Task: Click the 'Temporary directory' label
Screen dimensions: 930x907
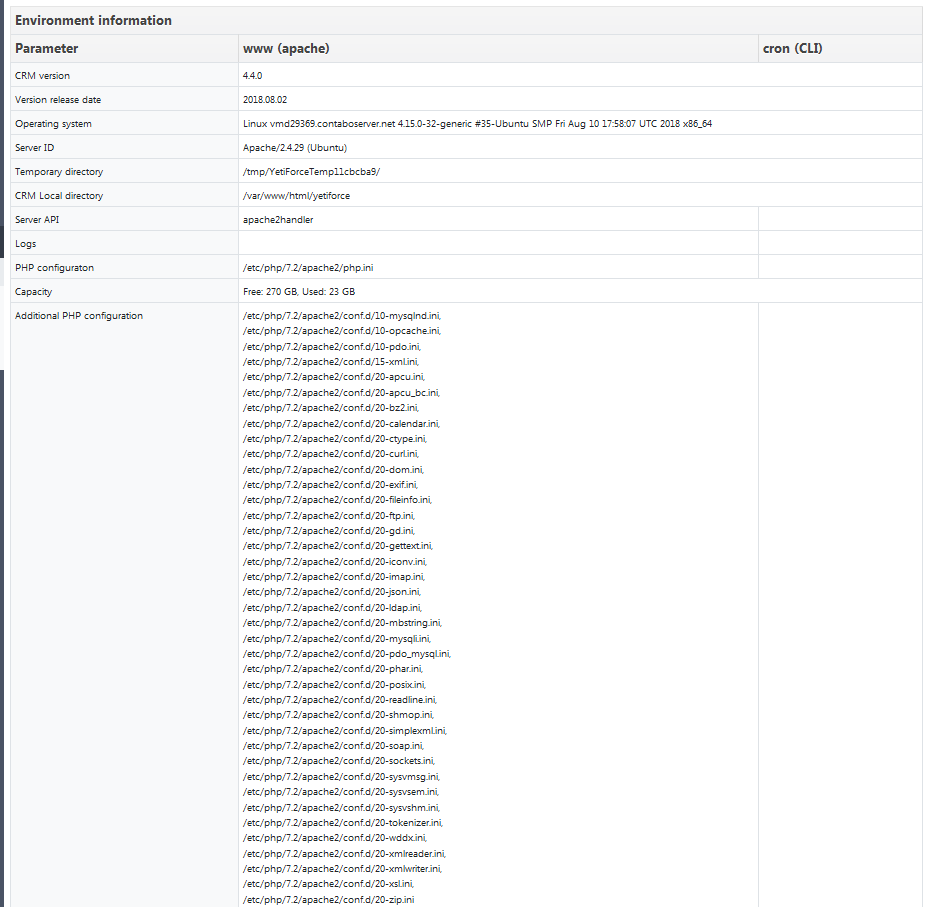Action: click(x=59, y=171)
